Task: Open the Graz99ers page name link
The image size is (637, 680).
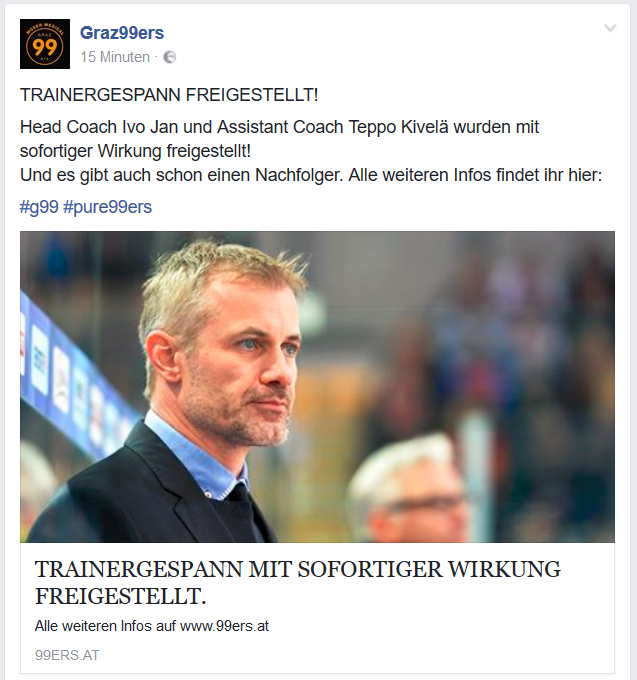Action: click(x=122, y=33)
